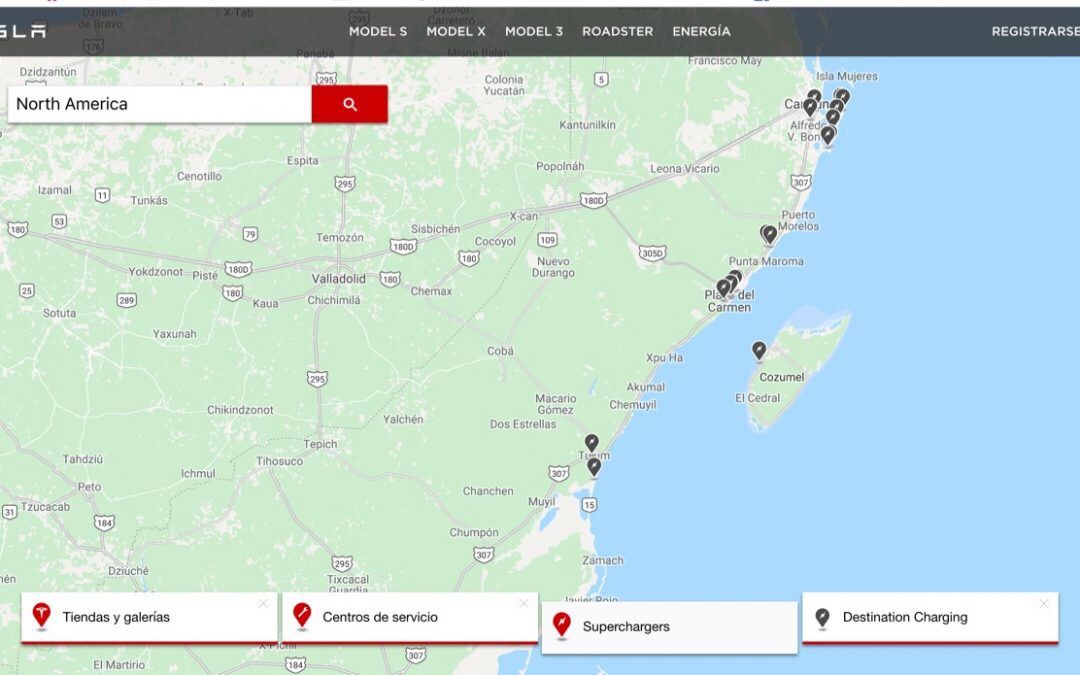This screenshot has height=675, width=1080.
Task: Select the lower charger pin below Tulum
Action: [594, 468]
